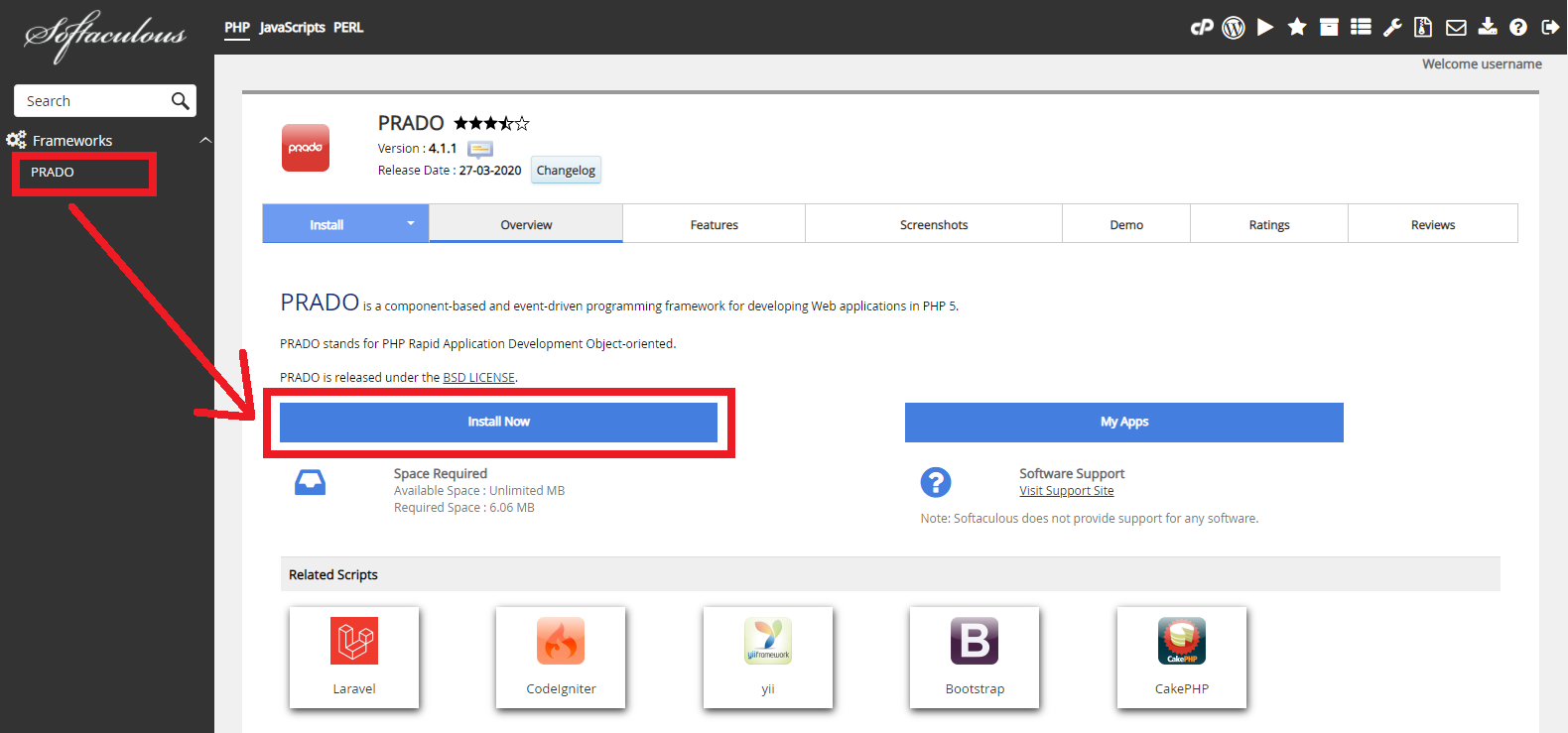Screen dimensions: 1568x733
Task: Click the PRADO red logo
Action: click(306, 148)
